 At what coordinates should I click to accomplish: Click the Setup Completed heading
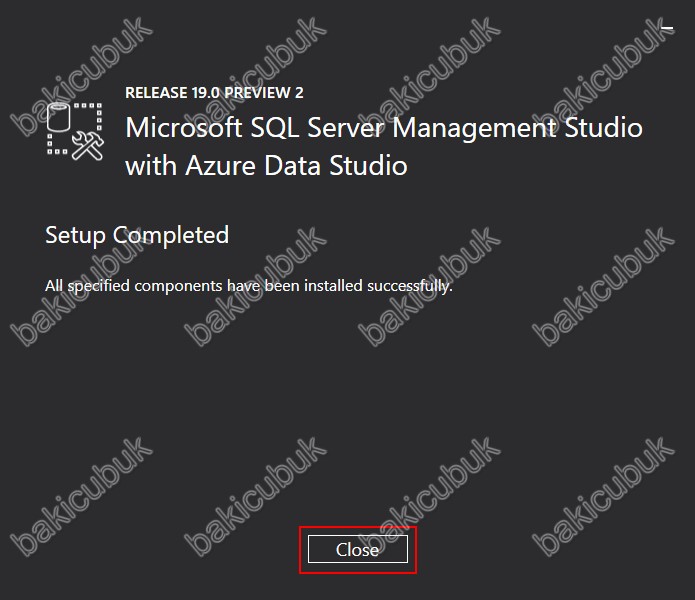(x=137, y=235)
